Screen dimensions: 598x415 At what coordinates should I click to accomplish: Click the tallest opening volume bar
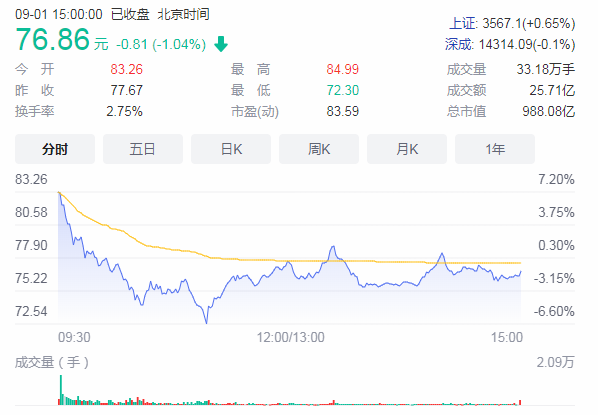tap(61, 390)
